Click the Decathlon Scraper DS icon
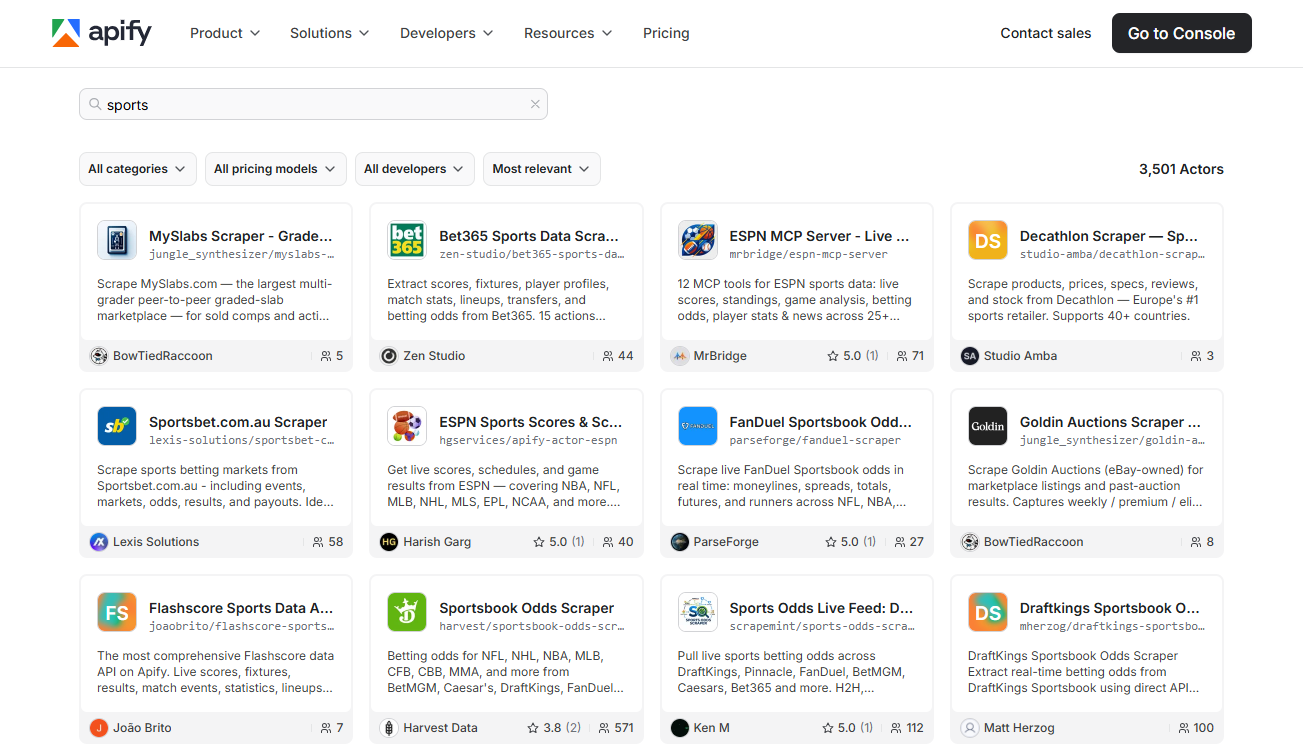The height and width of the screenshot is (754, 1303). pyautogui.click(x=988, y=240)
